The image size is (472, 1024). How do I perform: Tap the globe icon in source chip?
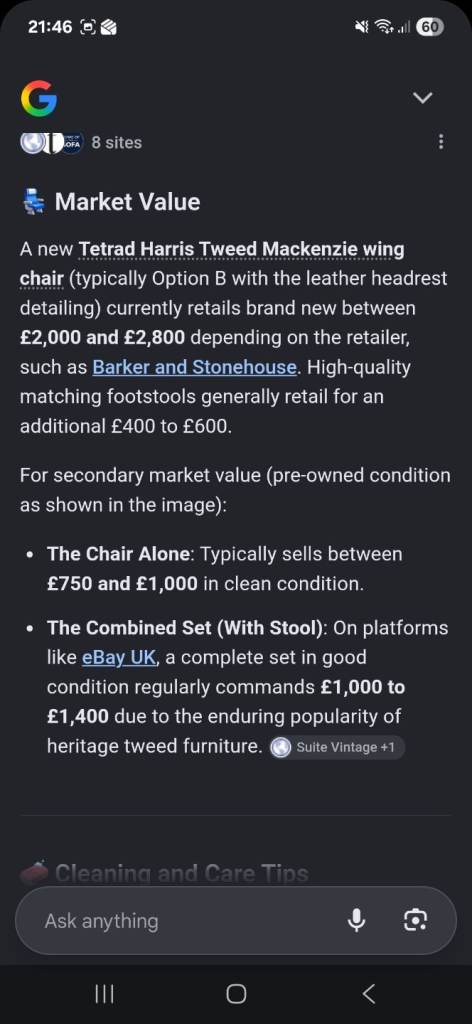click(x=281, y=747)
